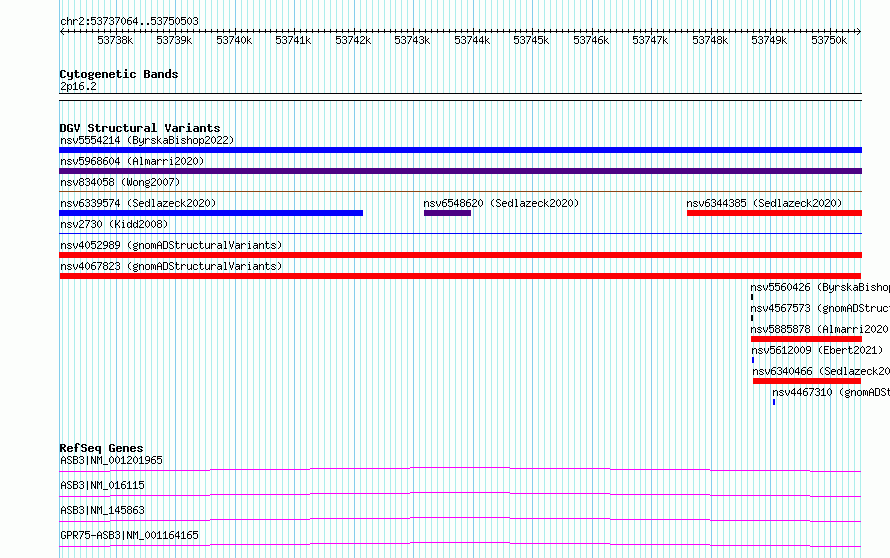Click the chr2:53737064..53750503 coordinates text
890x558 pixels.
click(x=129, y=21)
